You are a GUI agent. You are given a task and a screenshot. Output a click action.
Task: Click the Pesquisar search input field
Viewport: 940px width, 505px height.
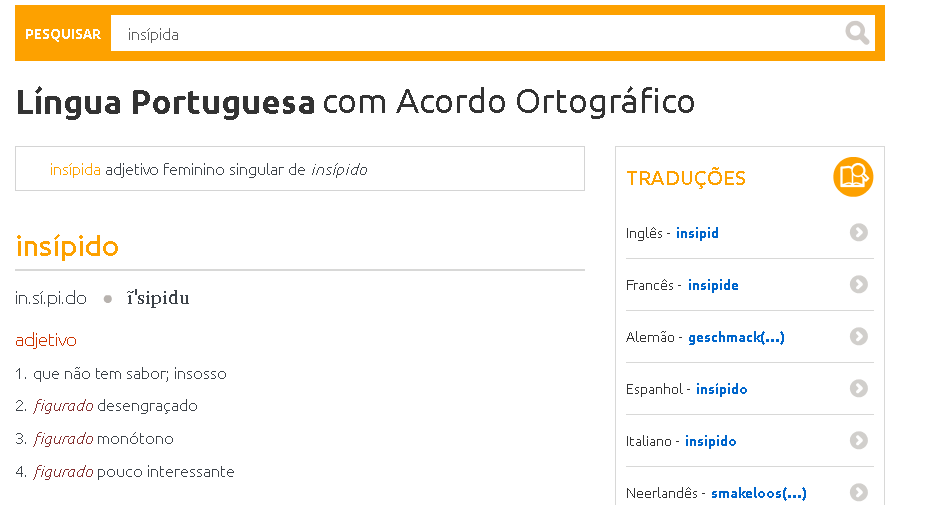click(477, 34)
